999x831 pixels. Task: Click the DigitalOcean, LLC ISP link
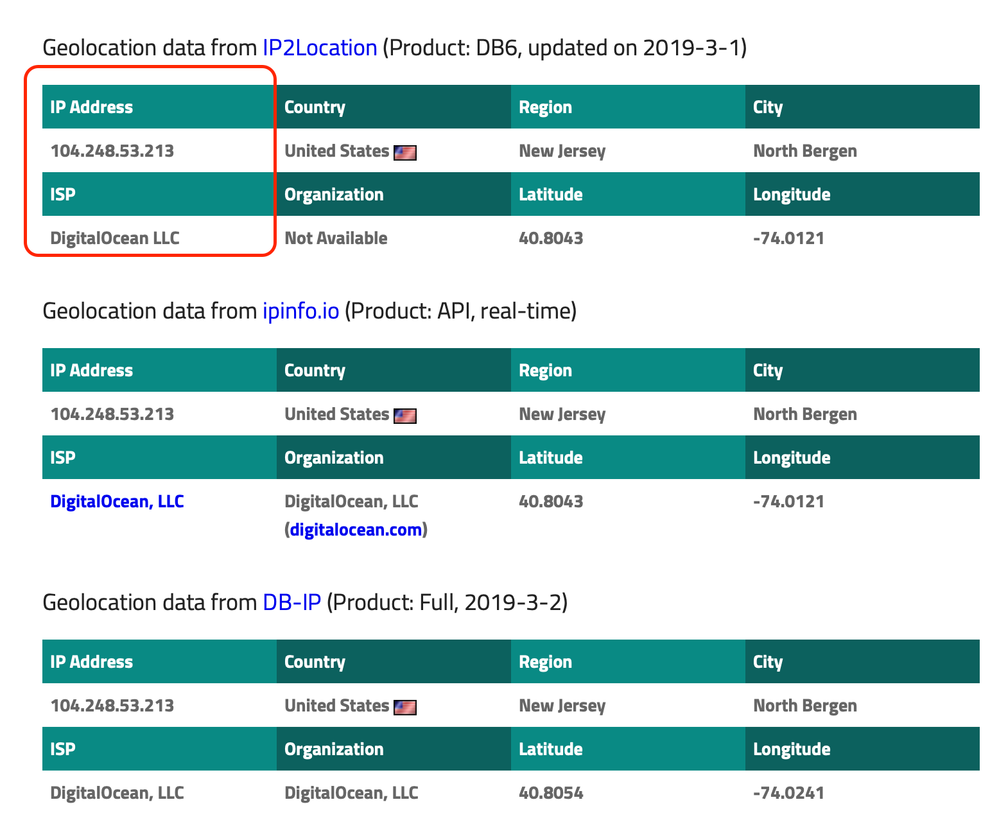(117, 502)
